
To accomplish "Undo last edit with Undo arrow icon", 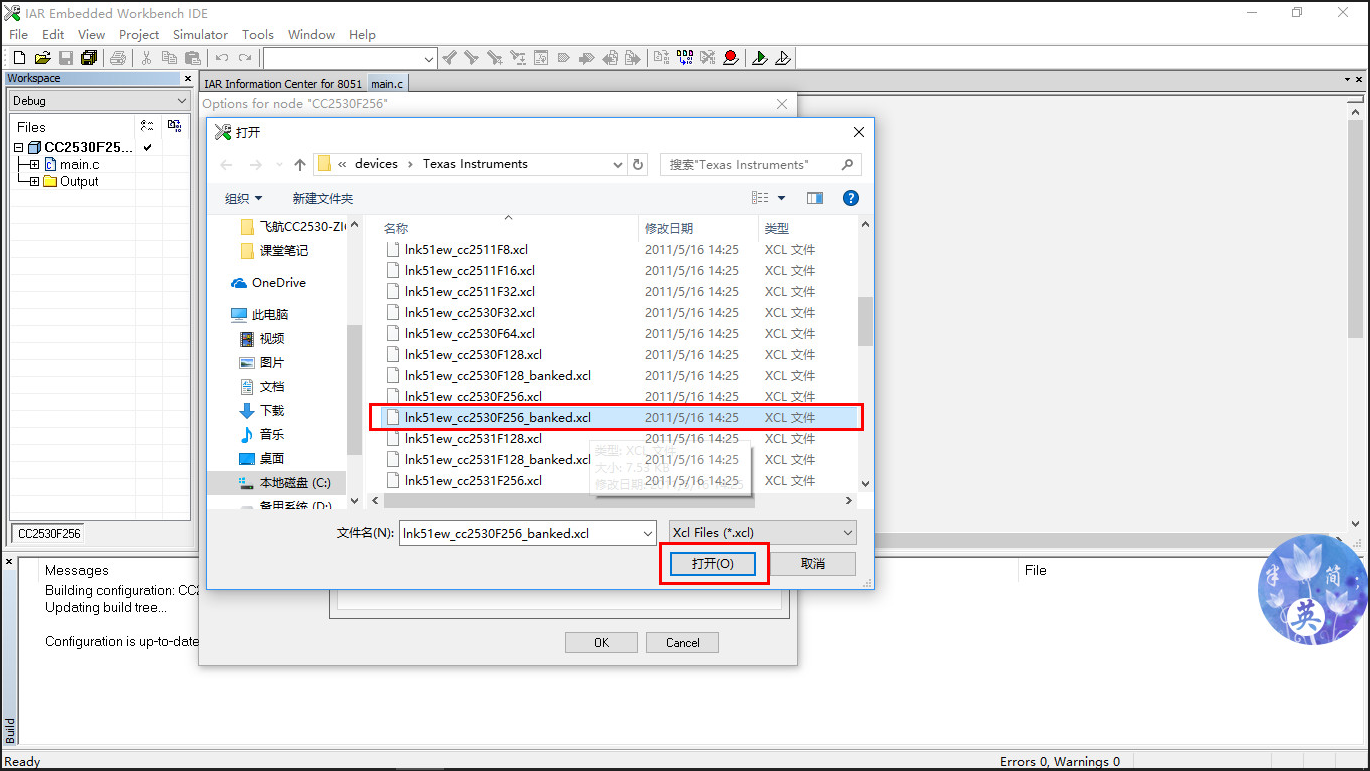I will pyautogui.click(x=220, y=57).
